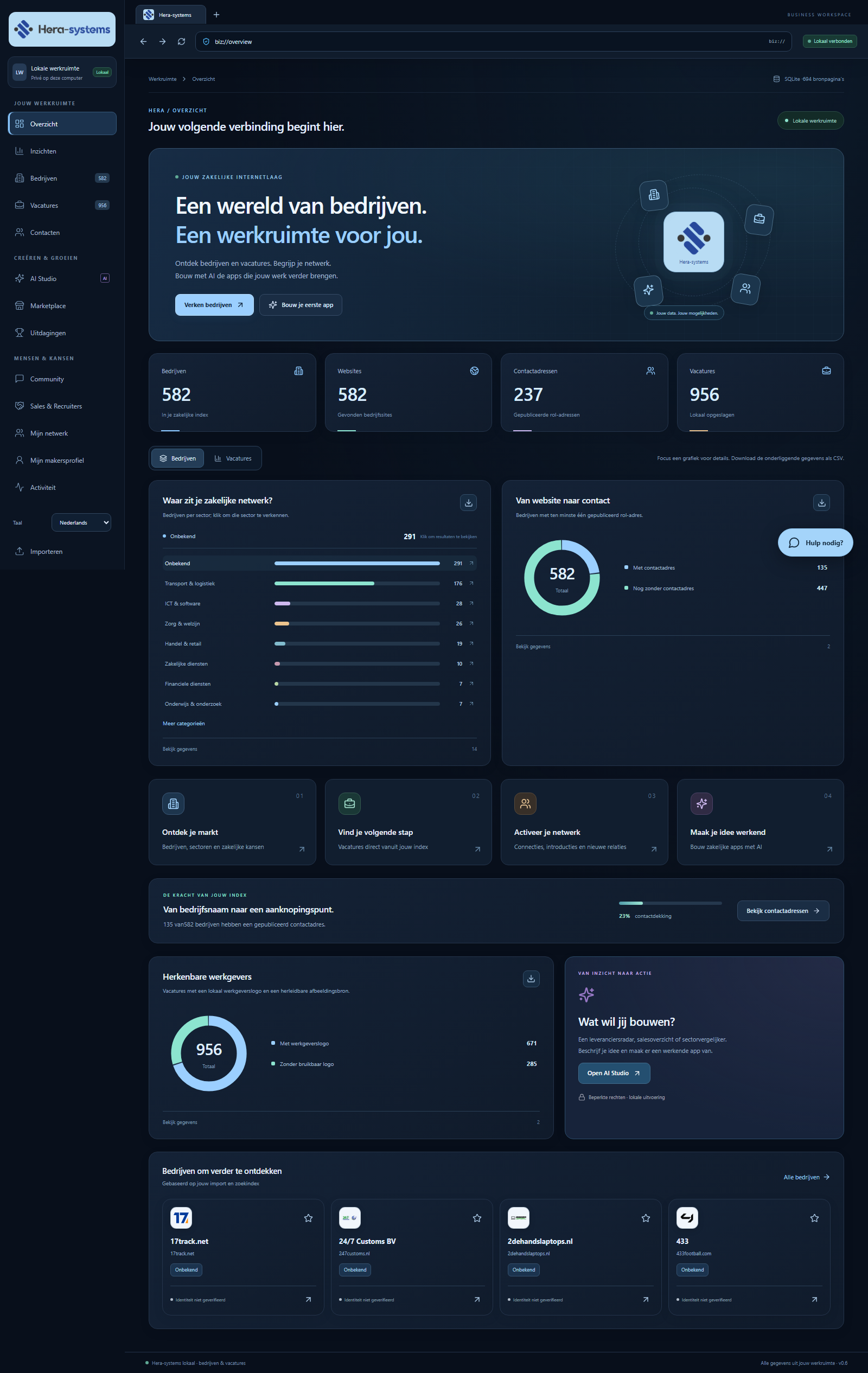The width and height of the screenshot is (868, 1373).
Task: Open Community in the sidebar
Action: click(x=62, y=379)
